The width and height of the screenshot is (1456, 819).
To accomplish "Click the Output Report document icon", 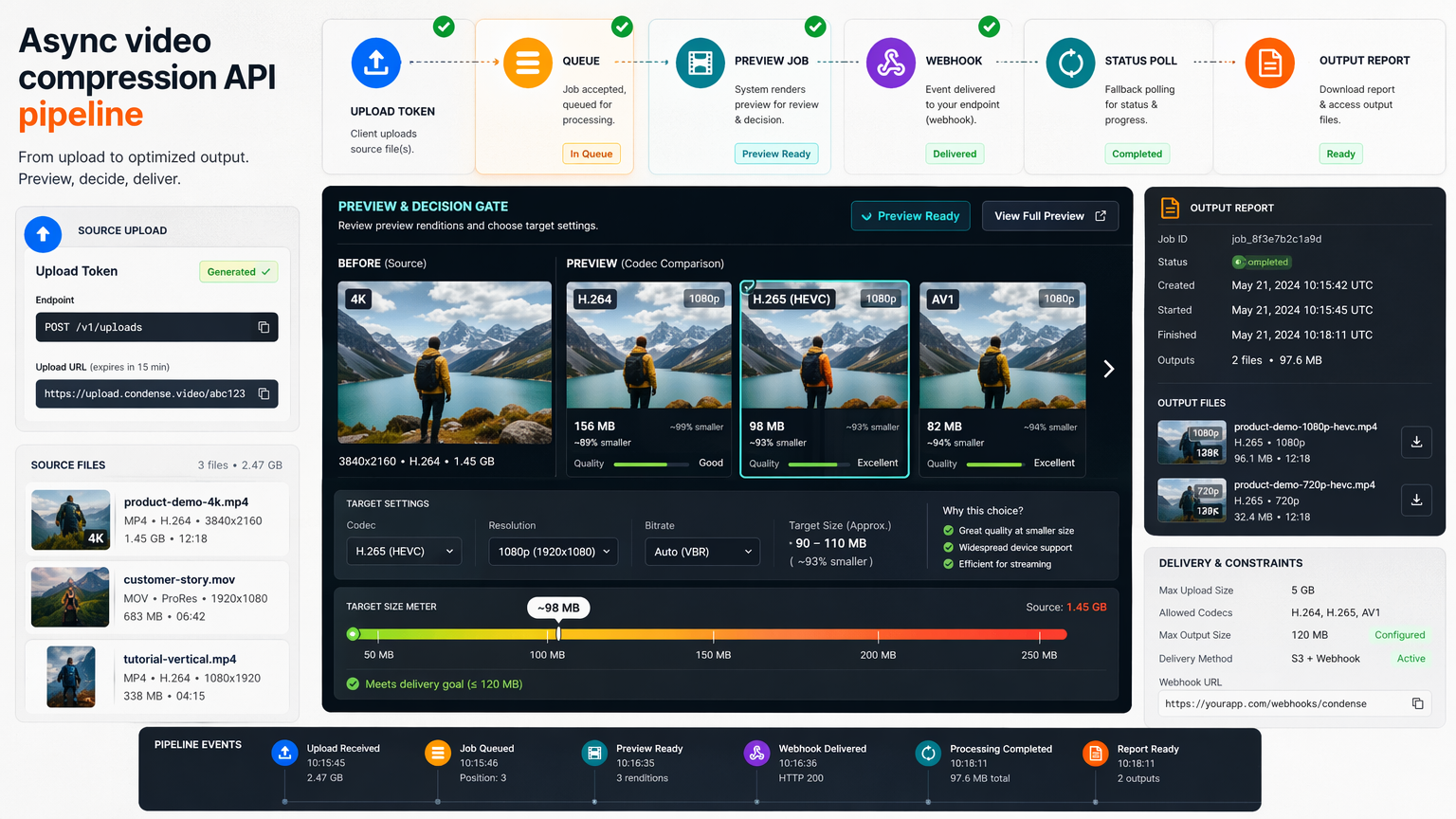I will 1270,63.
